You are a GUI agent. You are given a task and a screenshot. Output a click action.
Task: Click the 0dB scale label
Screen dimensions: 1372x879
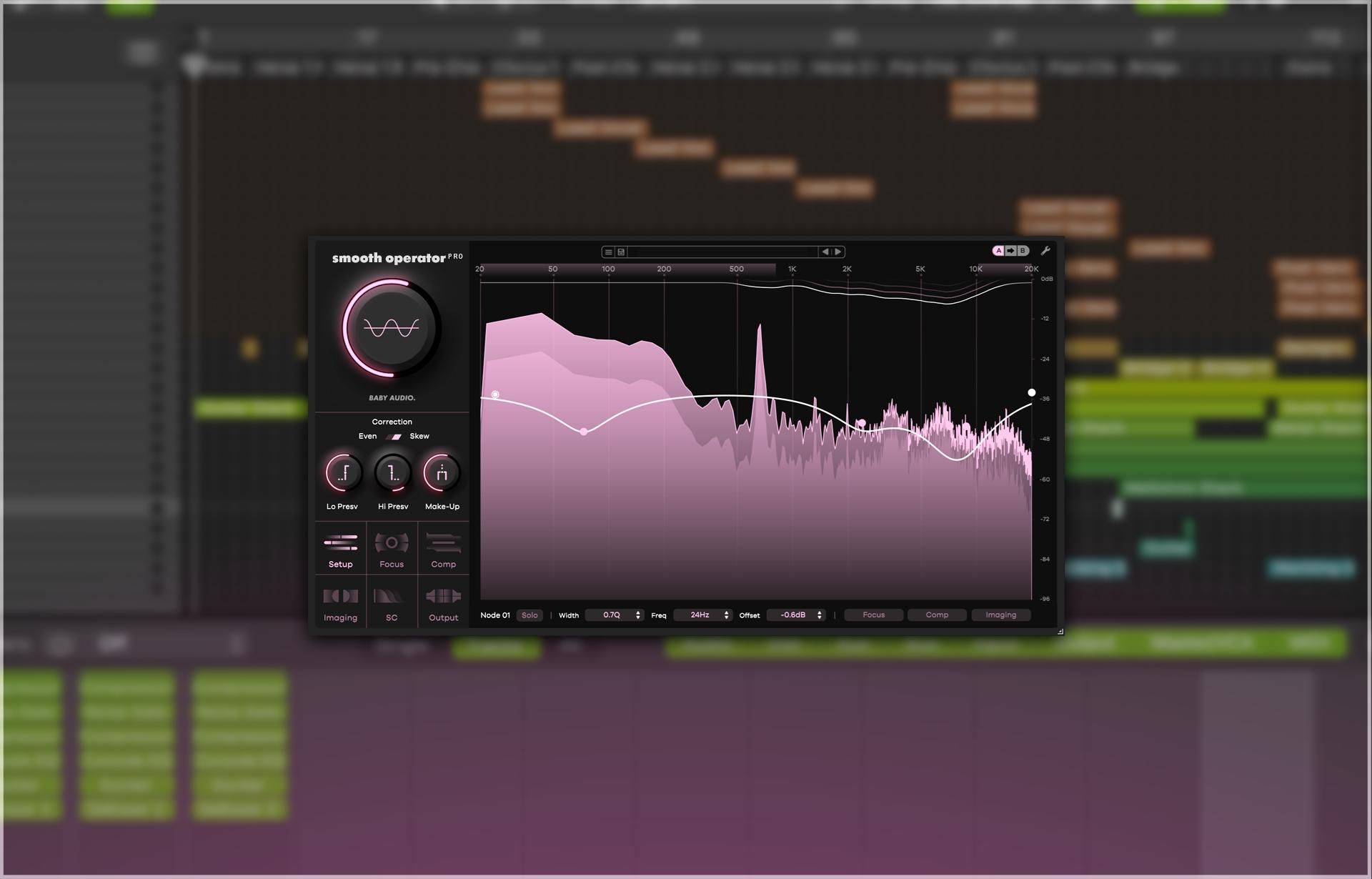tap(1047, 279)
